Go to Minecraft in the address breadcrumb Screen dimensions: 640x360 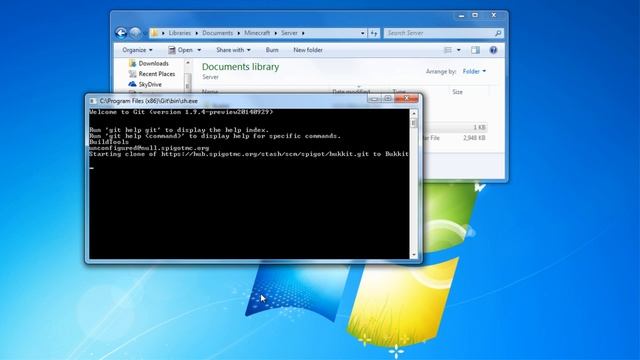coord(257,33)
